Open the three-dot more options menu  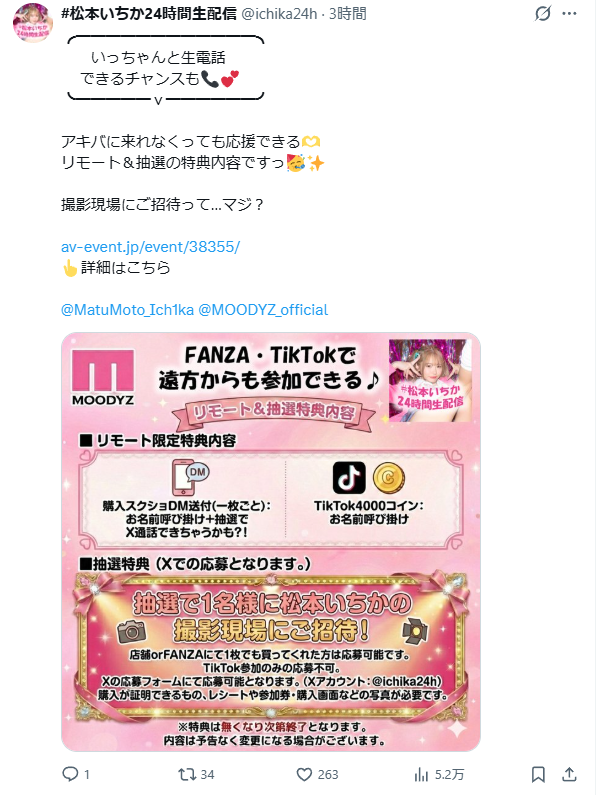tap(569, 14)
